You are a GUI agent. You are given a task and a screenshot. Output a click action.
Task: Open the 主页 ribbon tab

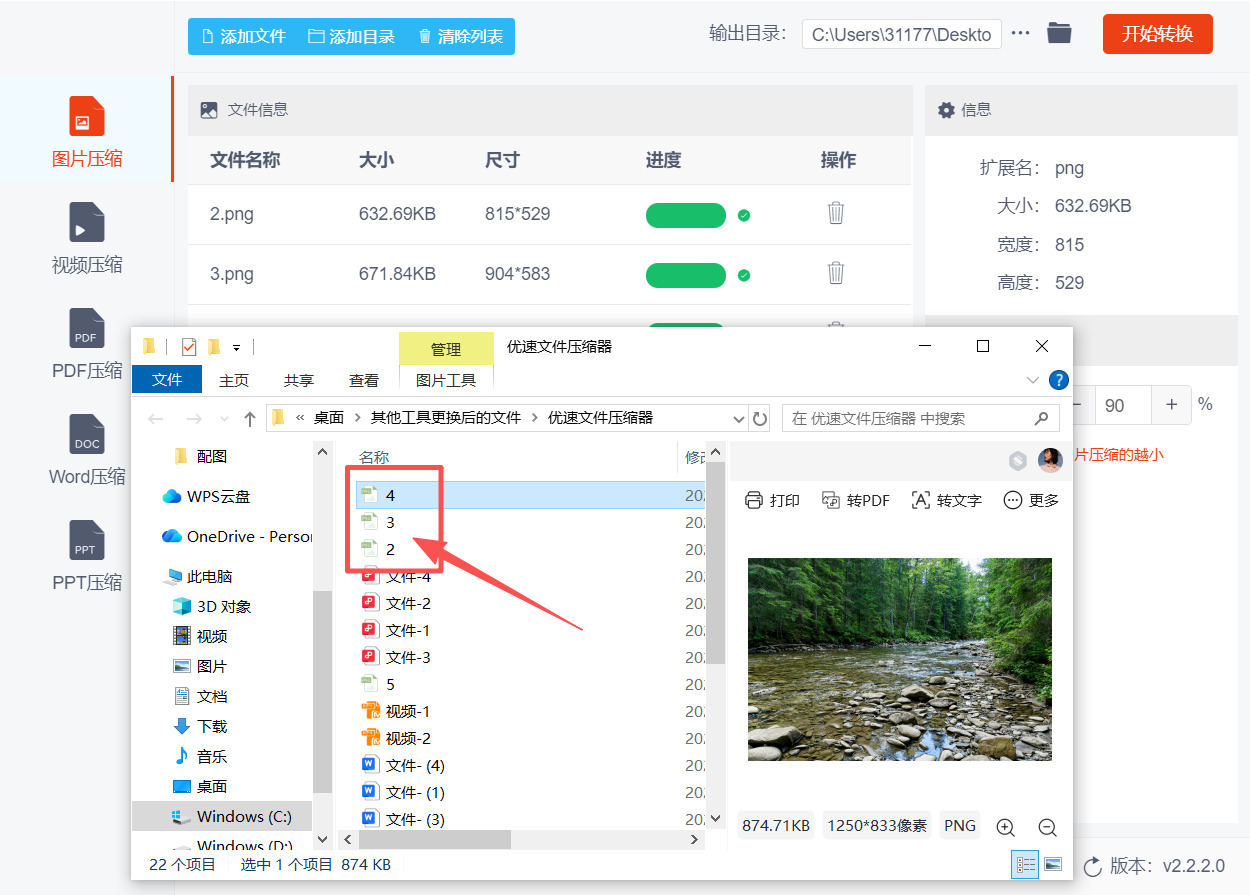234,380
